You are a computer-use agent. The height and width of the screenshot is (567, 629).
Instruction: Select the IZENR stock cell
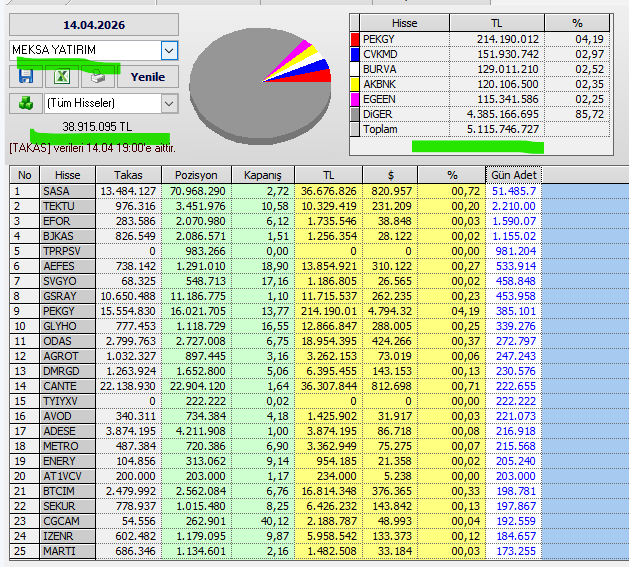(x=67, y=537)
